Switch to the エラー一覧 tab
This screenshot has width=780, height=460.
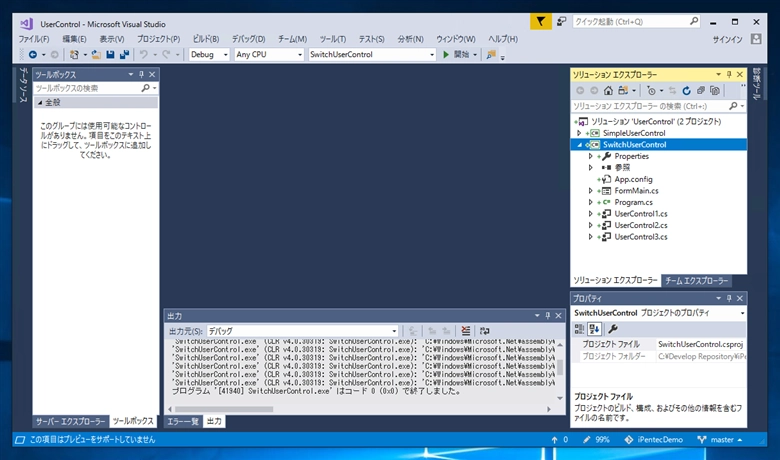pos(183,422)
